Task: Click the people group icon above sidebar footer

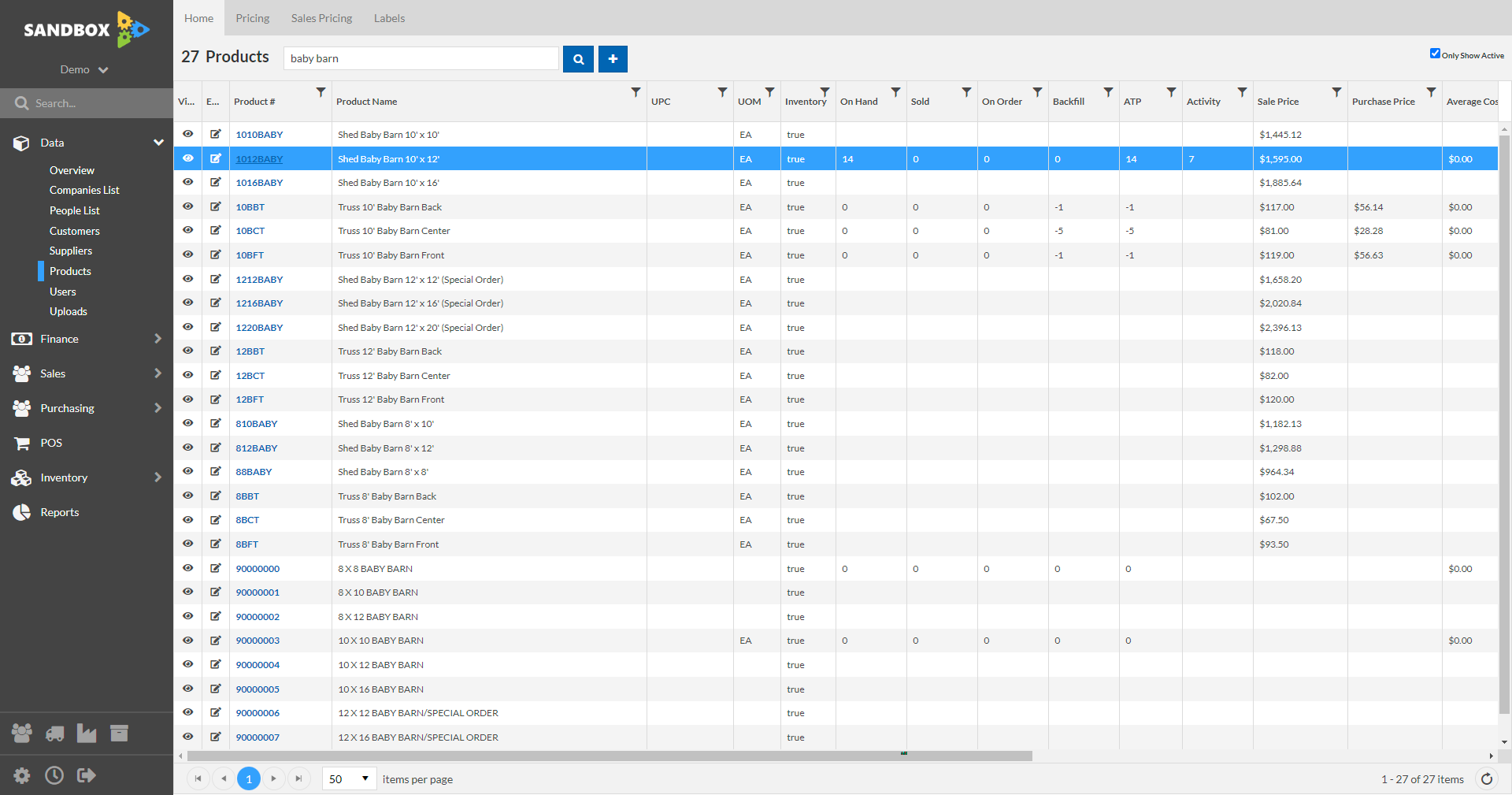Action: 22,734
